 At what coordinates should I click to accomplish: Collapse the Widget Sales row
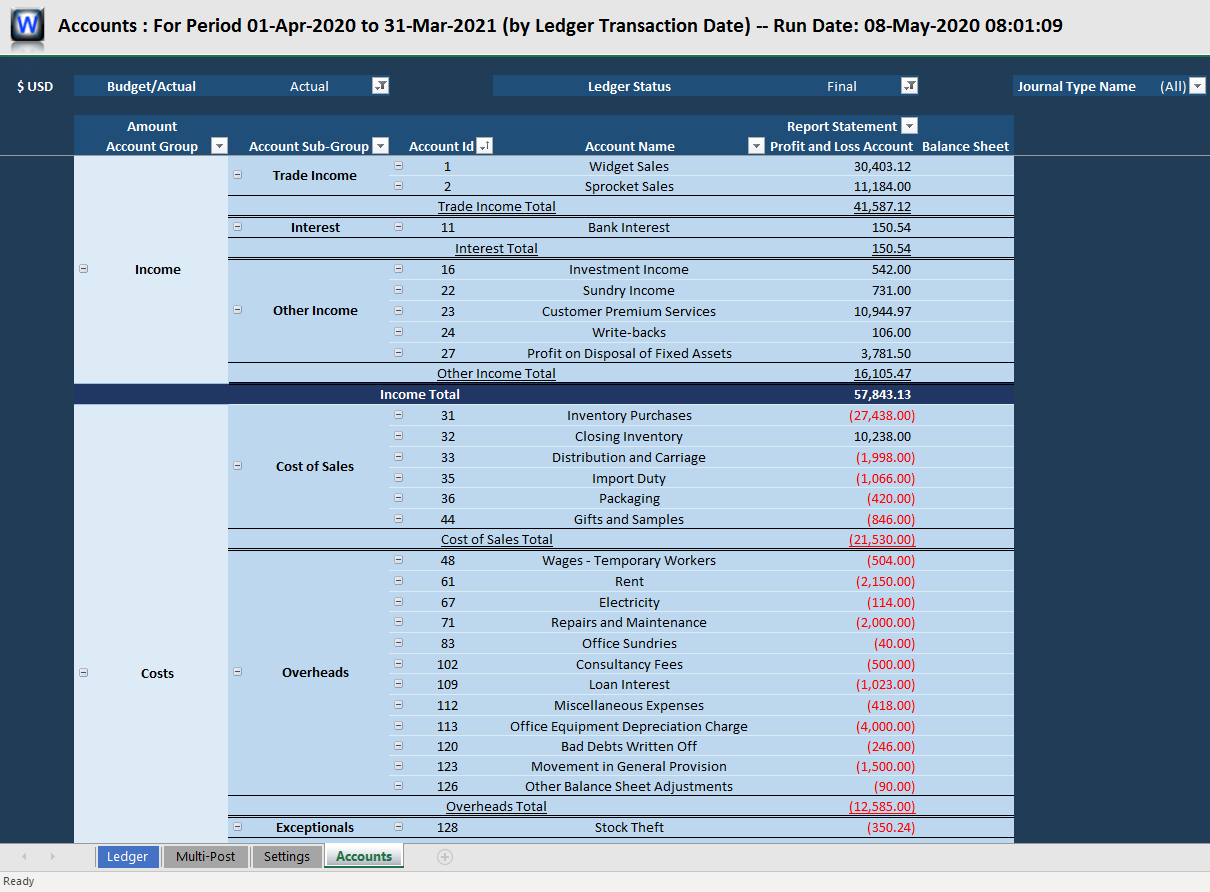[x=398, y=166]
